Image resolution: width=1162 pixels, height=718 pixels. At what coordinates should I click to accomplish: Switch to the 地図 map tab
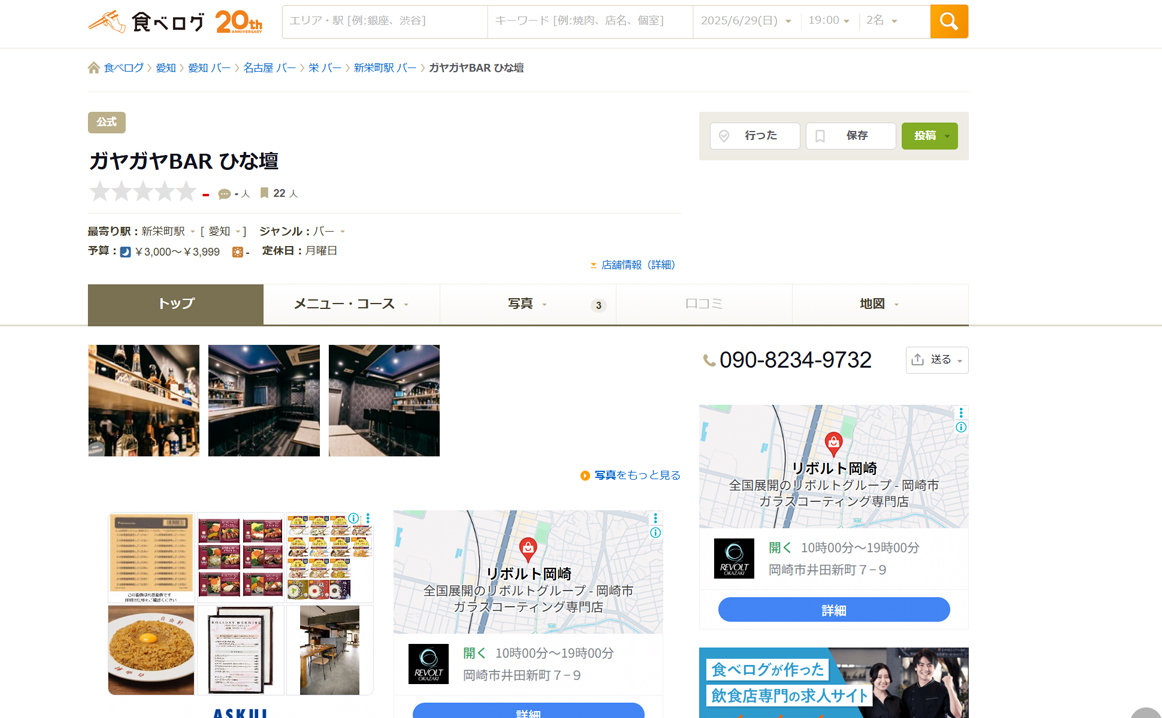click(879, 304)
